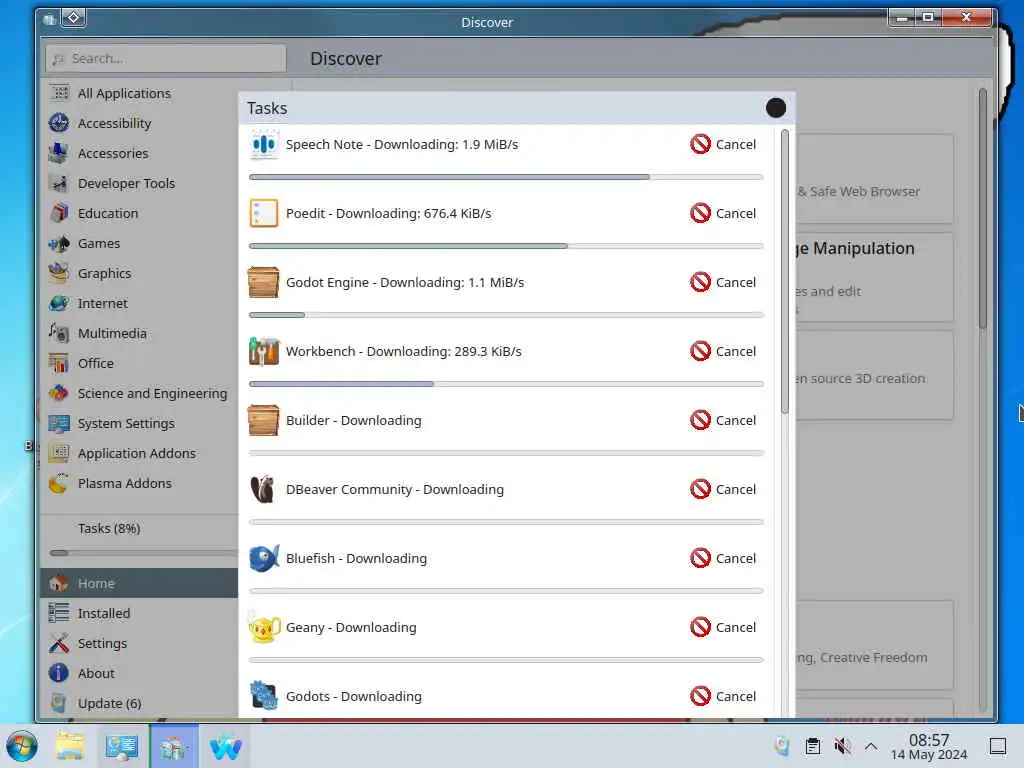Click the Multimedia category icon
This screenshot has height=768, width=1024.
pos(59,333)
